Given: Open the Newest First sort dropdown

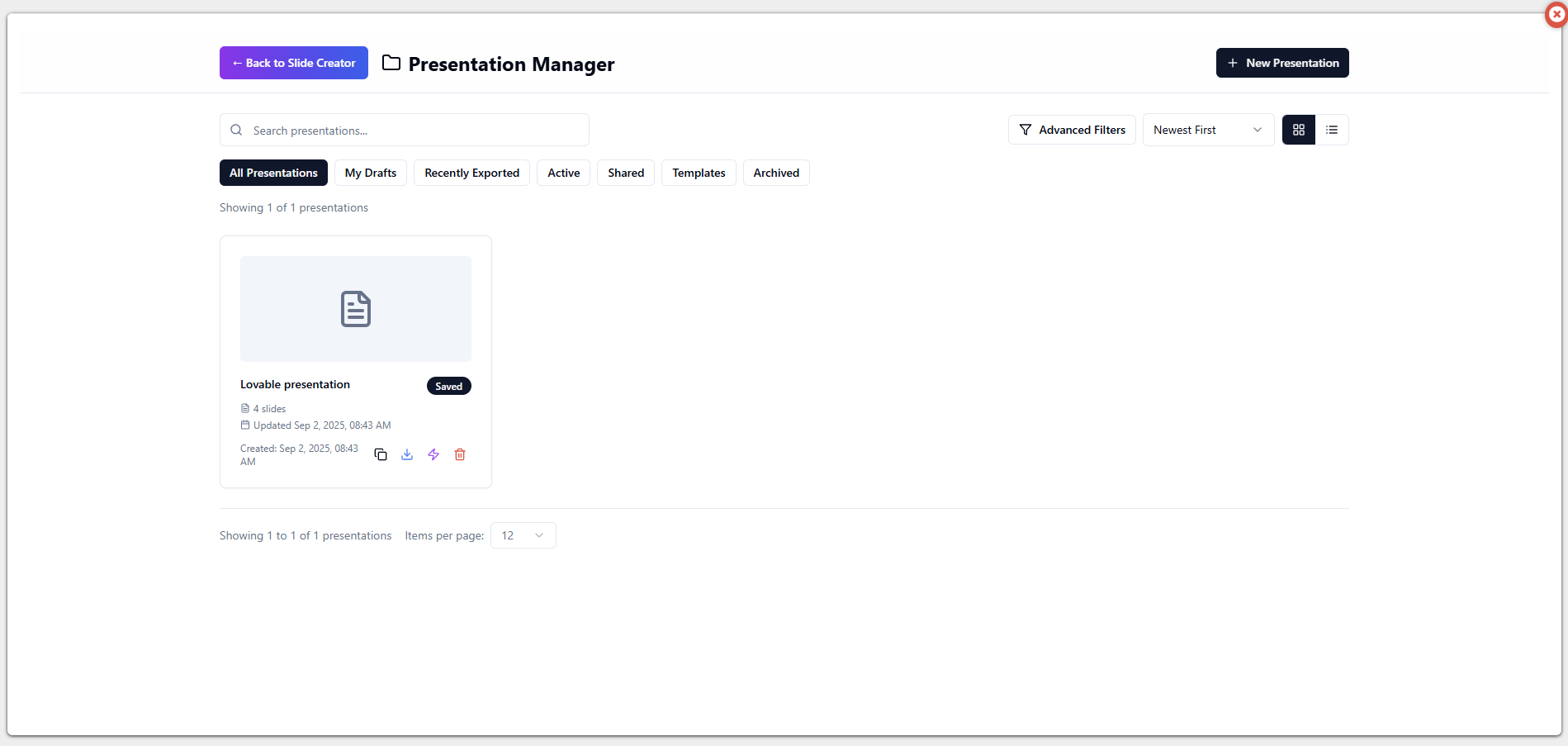Looking at the screenshot, I should click(x=1207, y=130).
